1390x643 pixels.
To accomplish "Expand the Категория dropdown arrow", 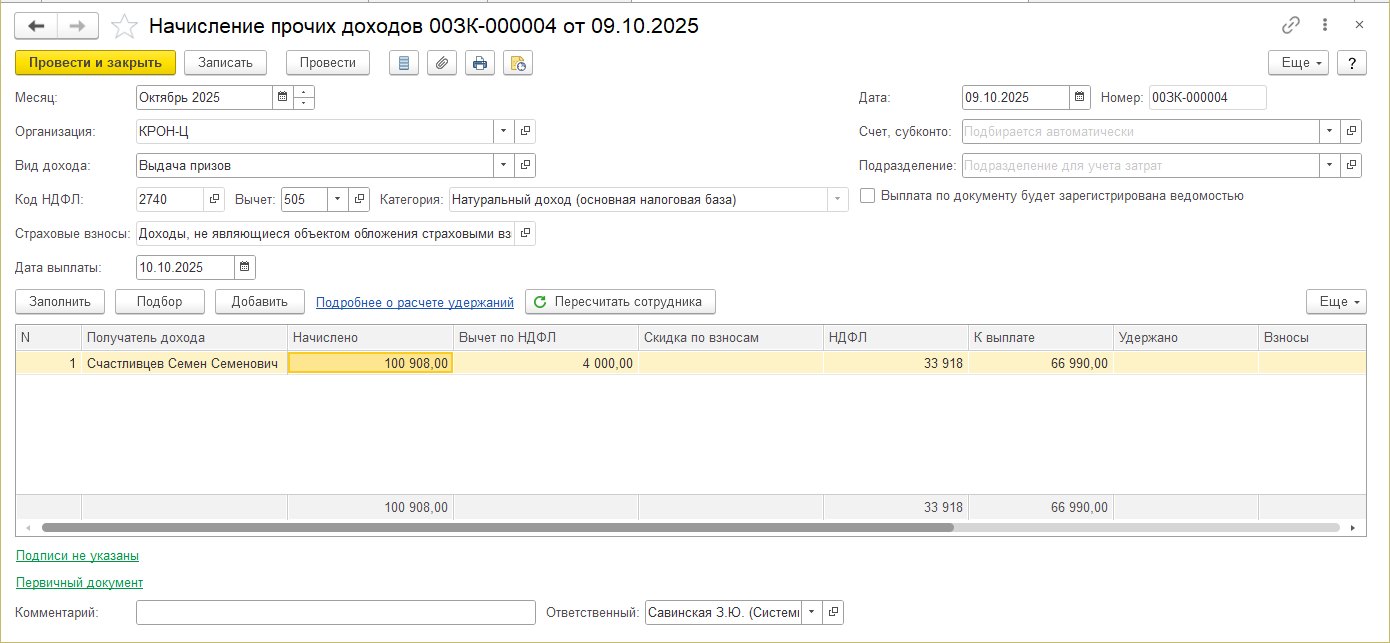I will (x=838, y=200).
